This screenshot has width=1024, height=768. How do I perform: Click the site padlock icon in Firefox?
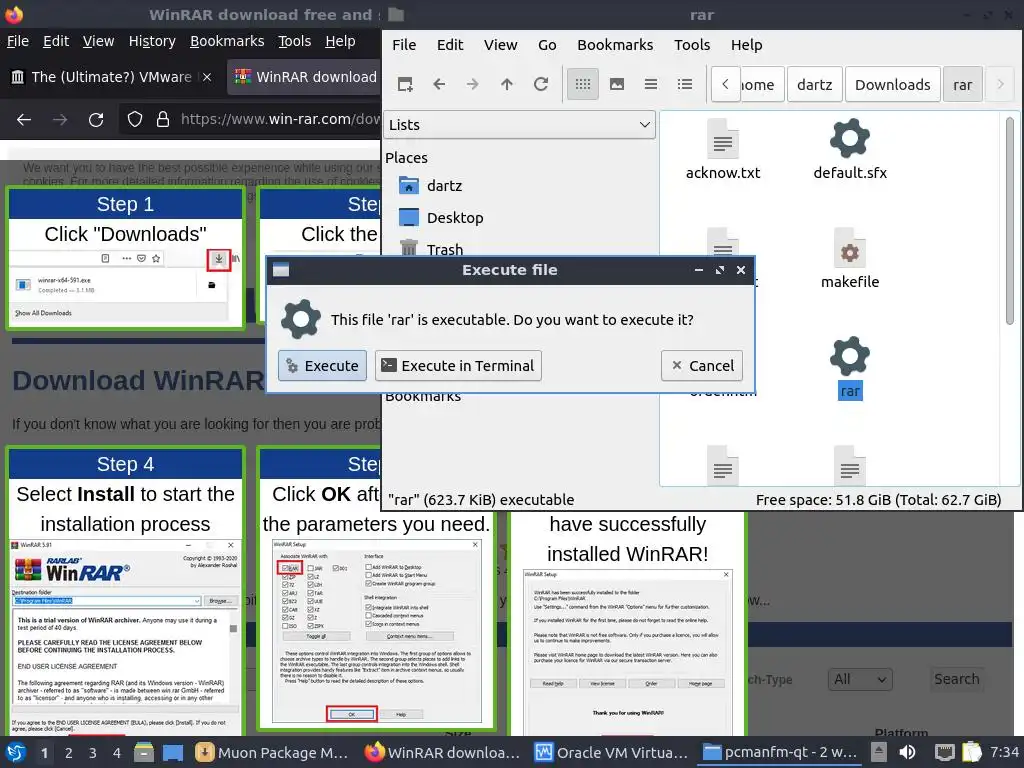(x=163, y=120)
